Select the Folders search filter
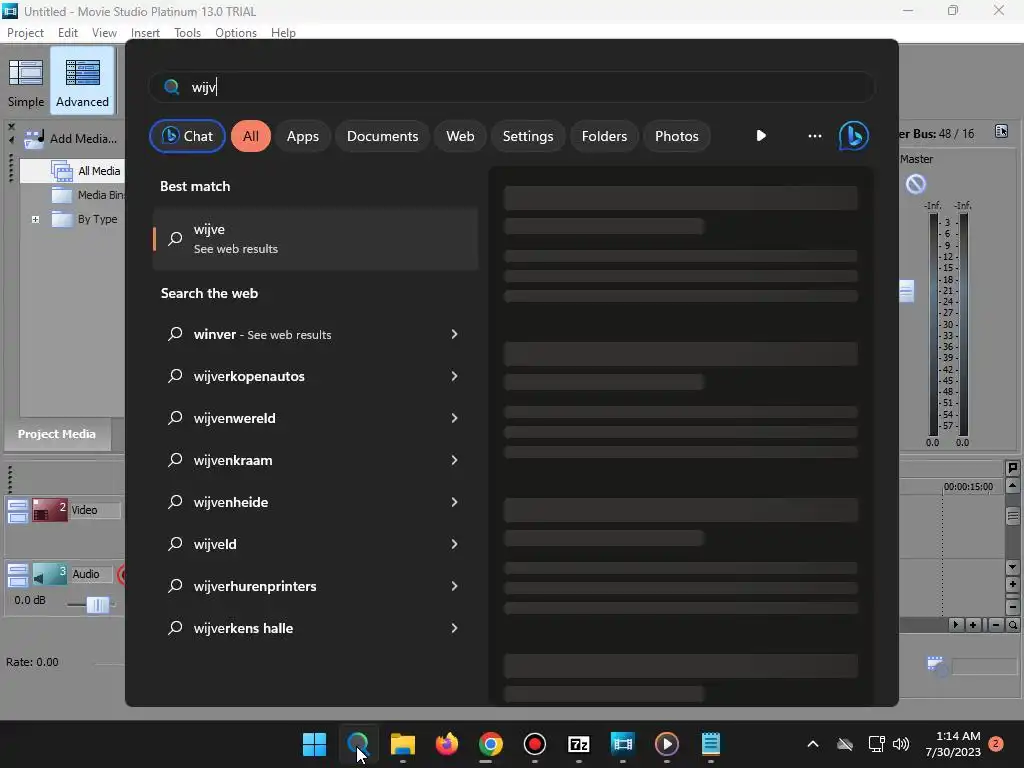The height and width of the screenshot is (768, 1024). click(x=604, y=136)
